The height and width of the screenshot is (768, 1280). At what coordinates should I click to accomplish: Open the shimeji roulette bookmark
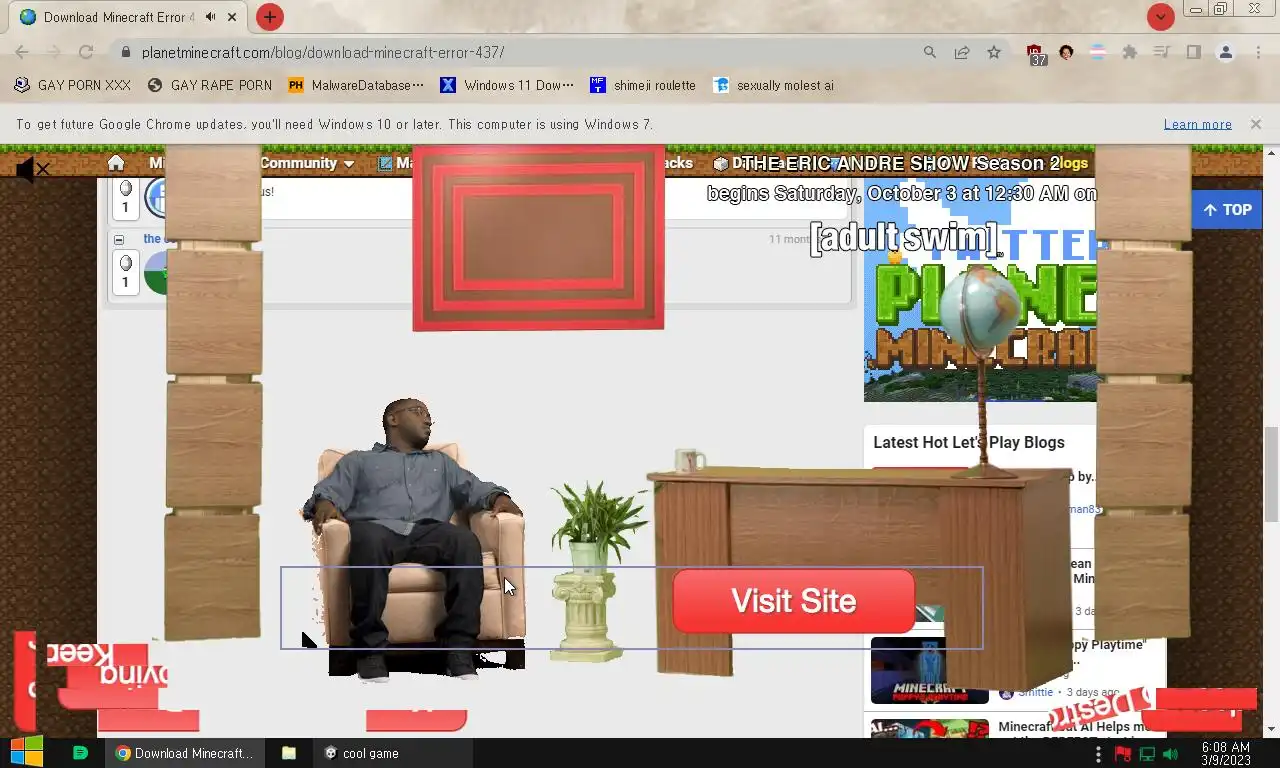(643, 85)
